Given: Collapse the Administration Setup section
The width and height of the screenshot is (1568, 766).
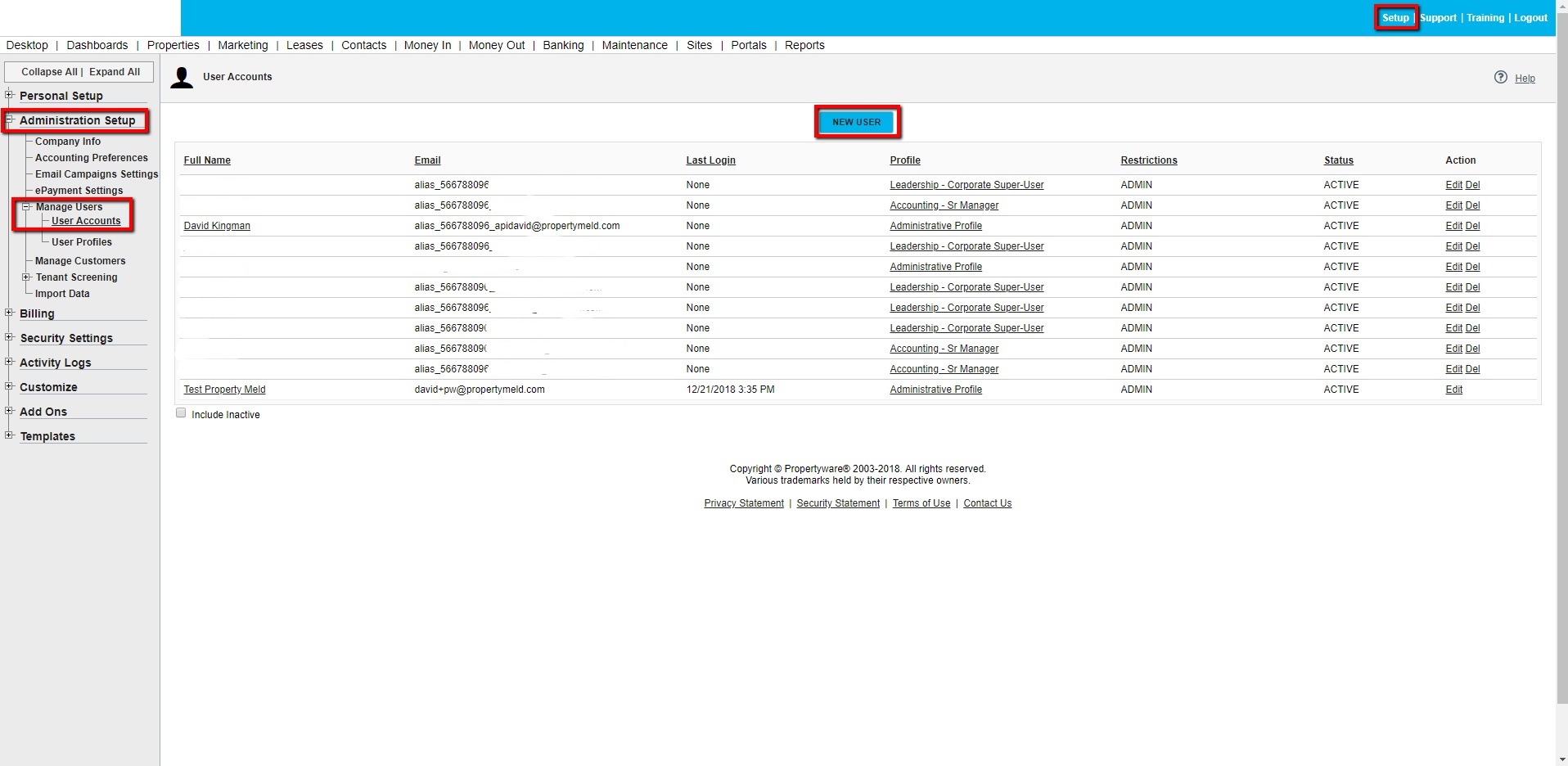Looking at the screenshot, I should pyautogui.click(x=9, y=119).
